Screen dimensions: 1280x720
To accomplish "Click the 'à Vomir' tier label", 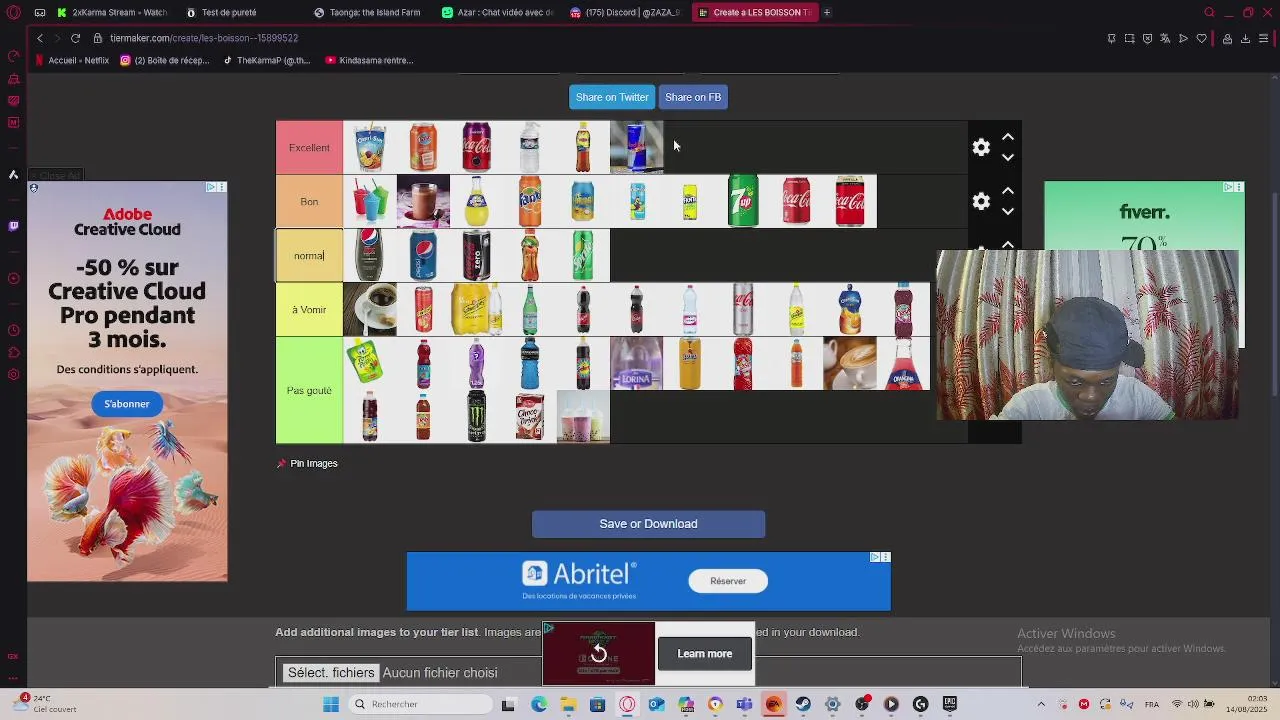I will (309, 309).
